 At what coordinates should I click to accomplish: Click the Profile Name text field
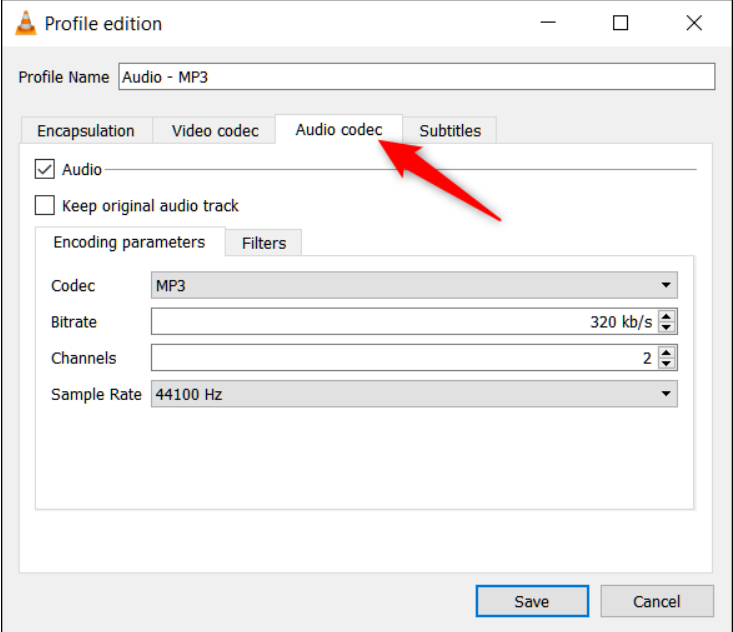[416, 77]
